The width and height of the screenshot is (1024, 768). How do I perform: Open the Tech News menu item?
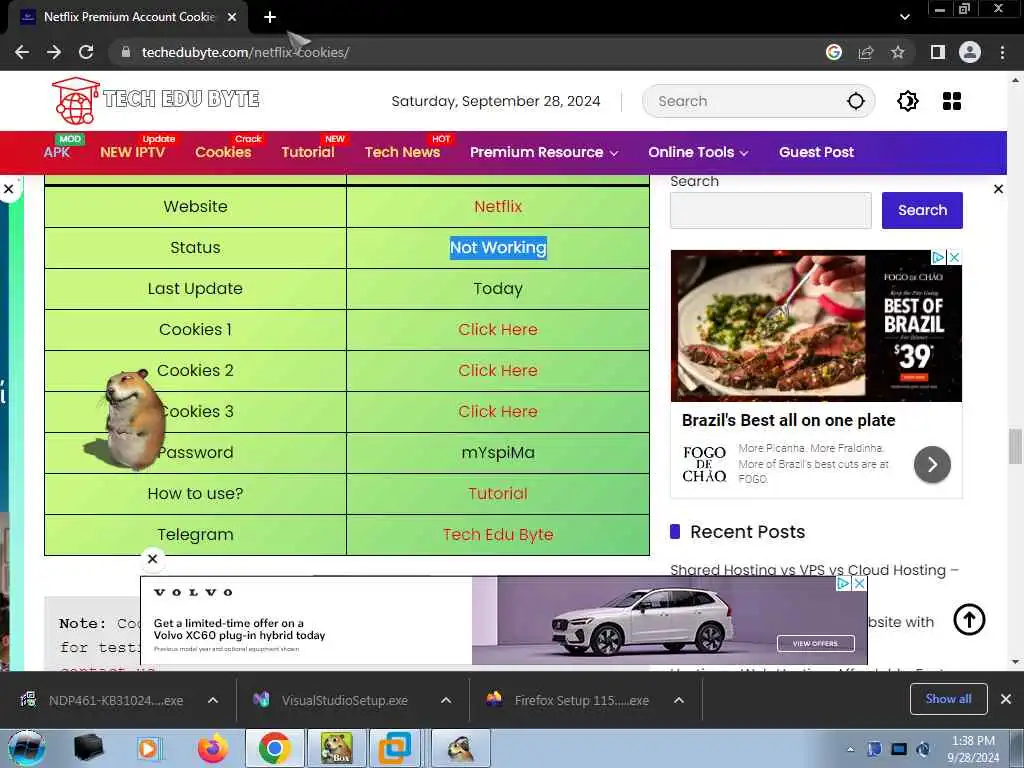tap(402, 152)
